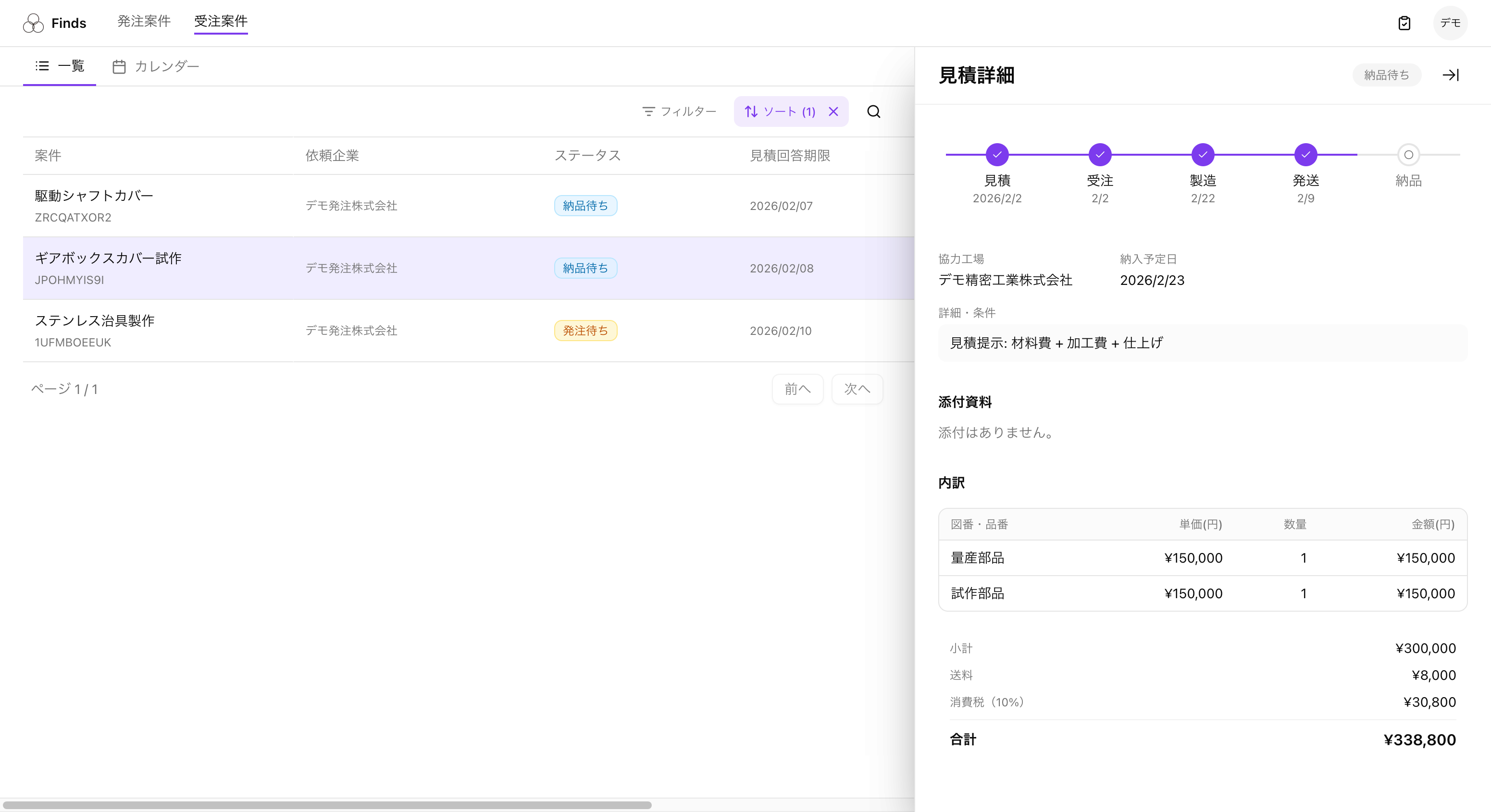The width and height of the screenshot is (1491, 812).
Task: Click the 納品待ち chip in the detail header
Action: tap(1386, 74)
